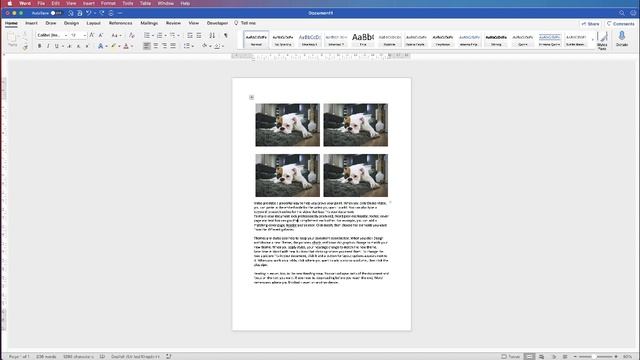Toggle Underline formatting
640x360 pixels.
(57, 46)
